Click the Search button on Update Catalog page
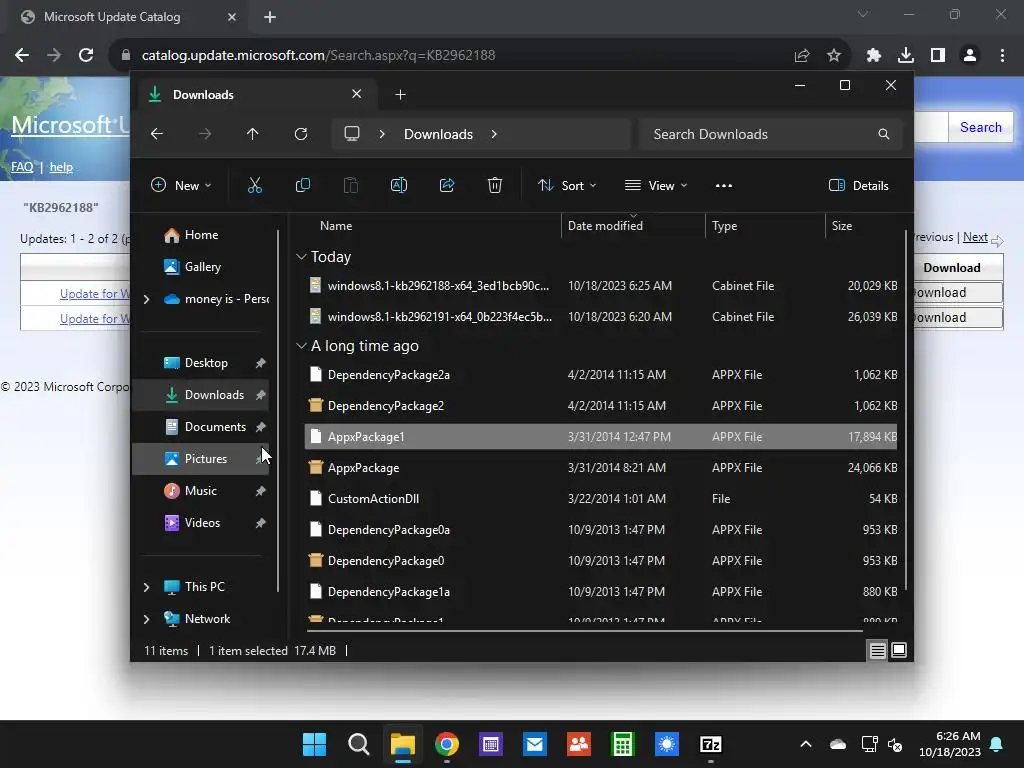This screenshot has width=1024, height=768. pyautogui.click(x=980, y=127)
